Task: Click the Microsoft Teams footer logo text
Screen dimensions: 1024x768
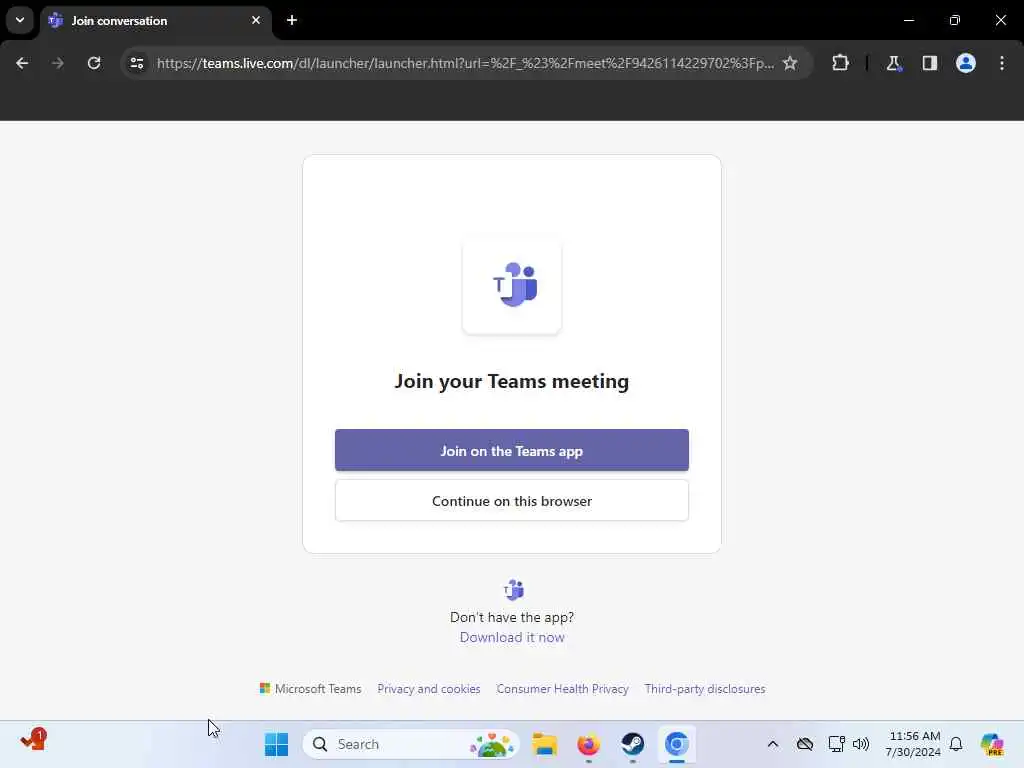Action: click(x=310, y=689)
